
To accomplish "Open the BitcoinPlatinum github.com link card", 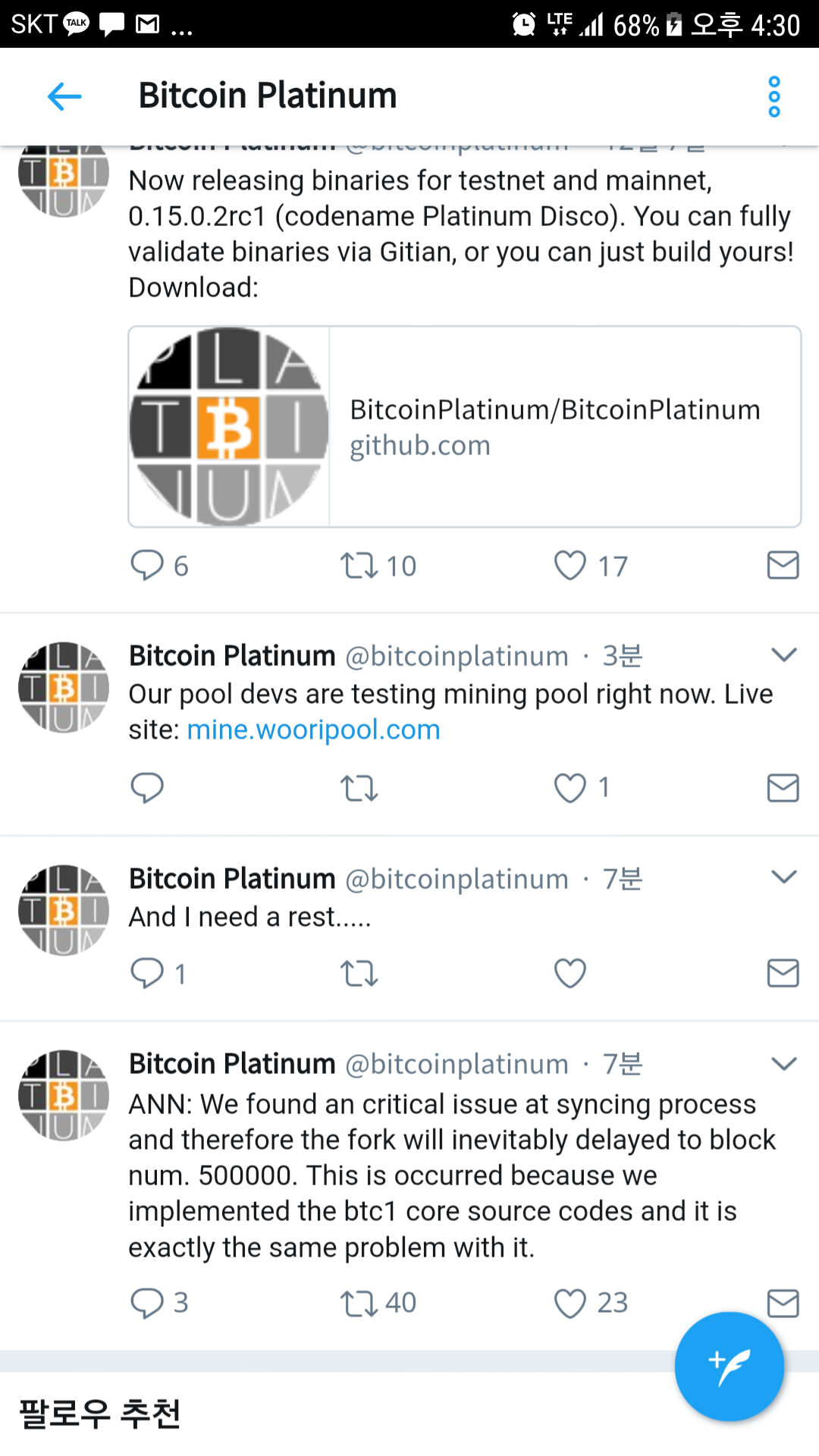I will pos(464,427).
